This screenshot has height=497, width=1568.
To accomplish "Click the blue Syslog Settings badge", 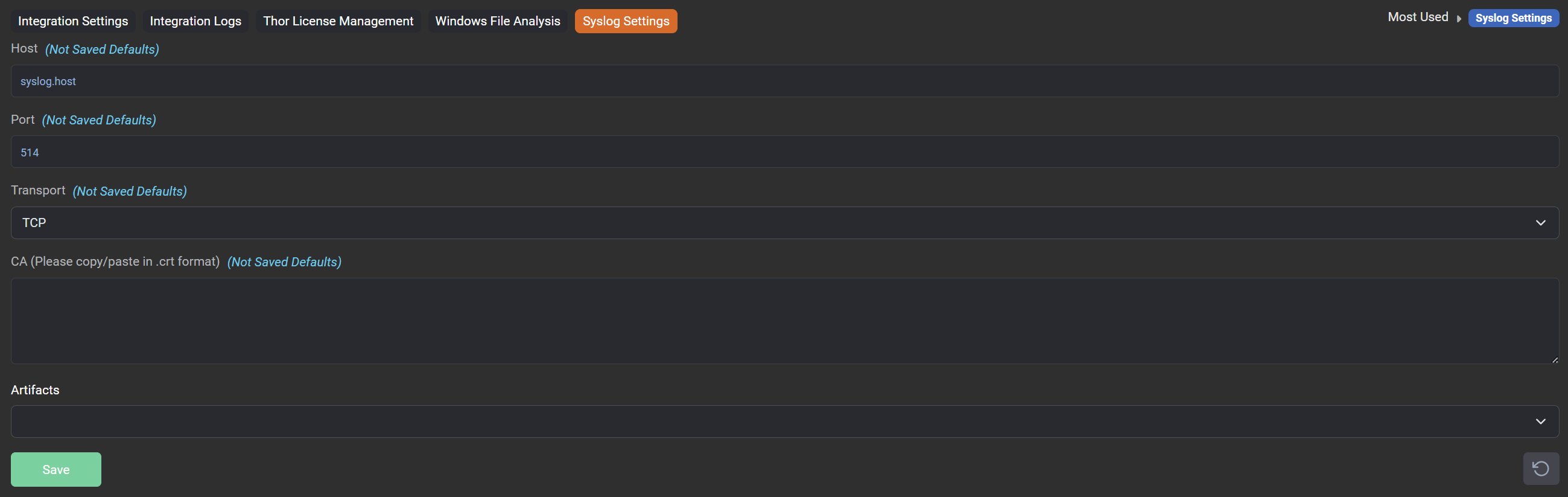I will click(x=1512, y=18).
